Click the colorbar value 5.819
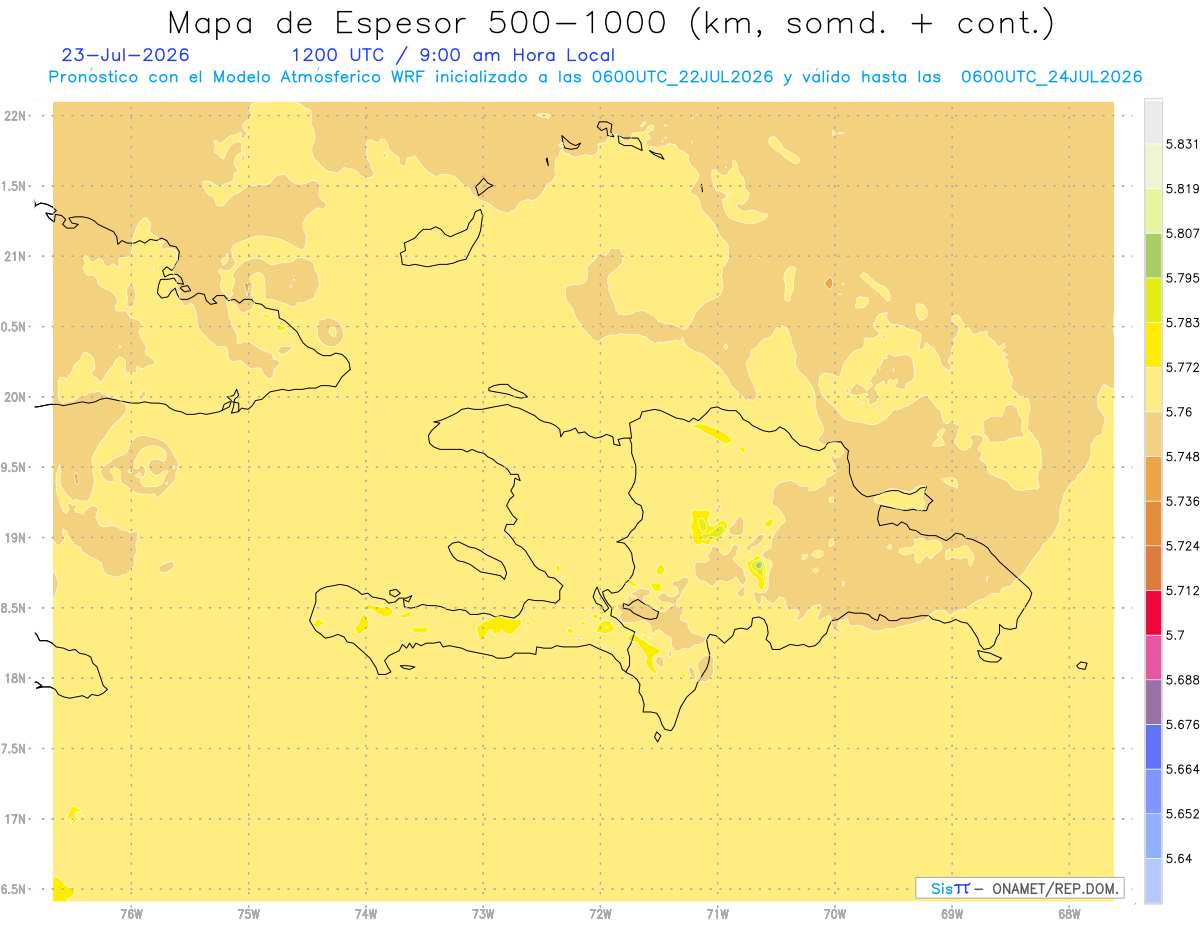The height and width of the screenshot is (927, 1200). click(x=1182, y=189)
